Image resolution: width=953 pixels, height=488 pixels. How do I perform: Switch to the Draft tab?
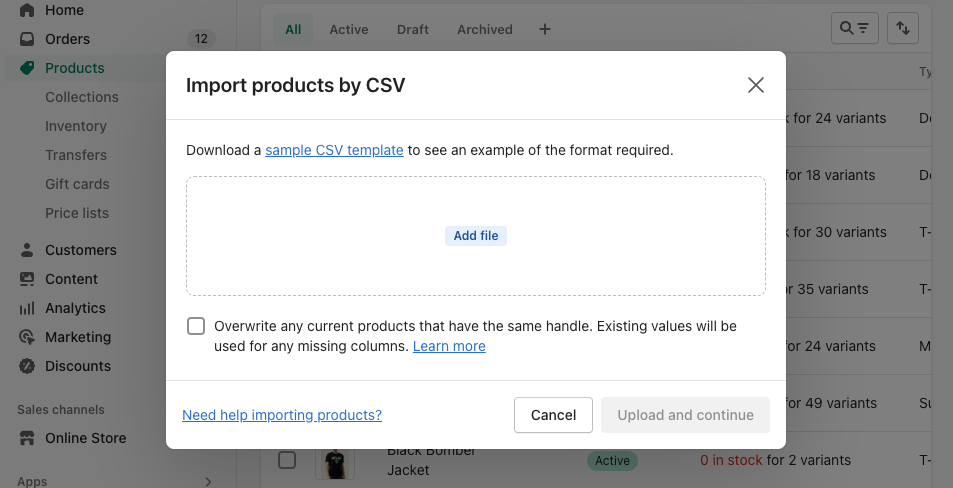(413, 29)
